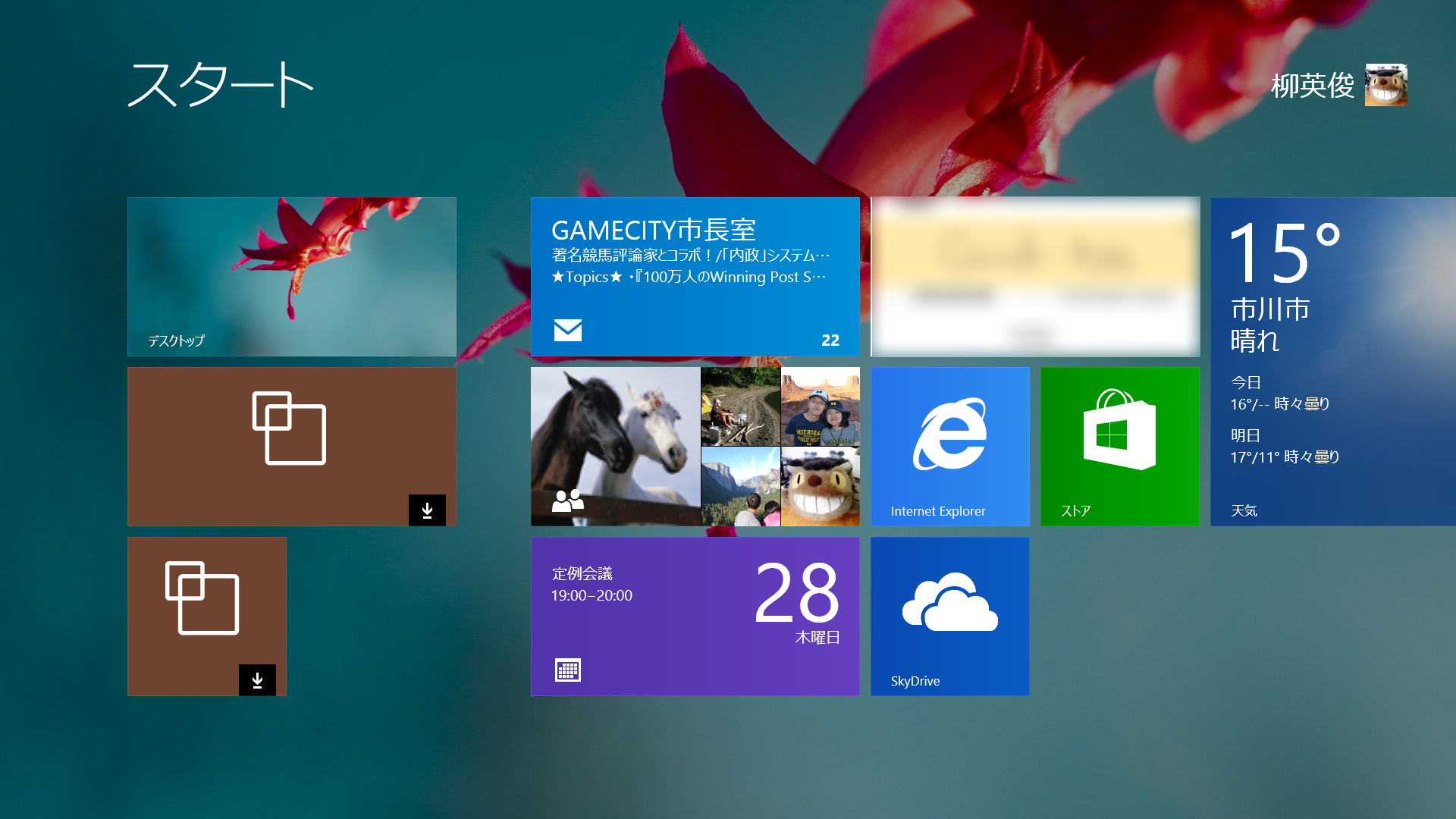
Task: Open the blurred yellow live tile
Action: [x=1035, y=277]
